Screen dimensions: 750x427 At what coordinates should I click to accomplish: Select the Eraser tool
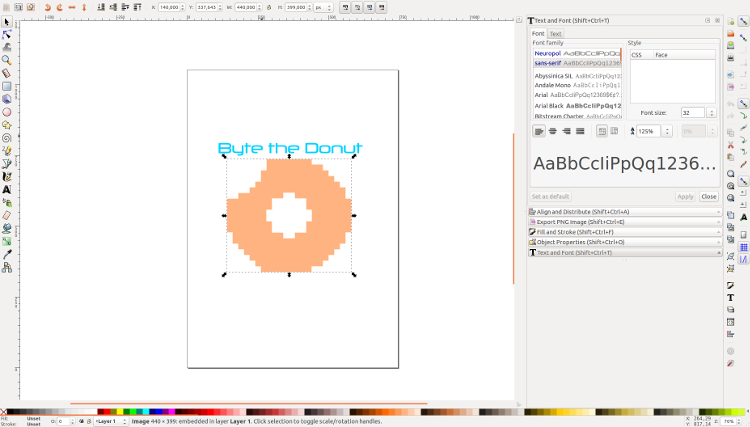point(7,216)
